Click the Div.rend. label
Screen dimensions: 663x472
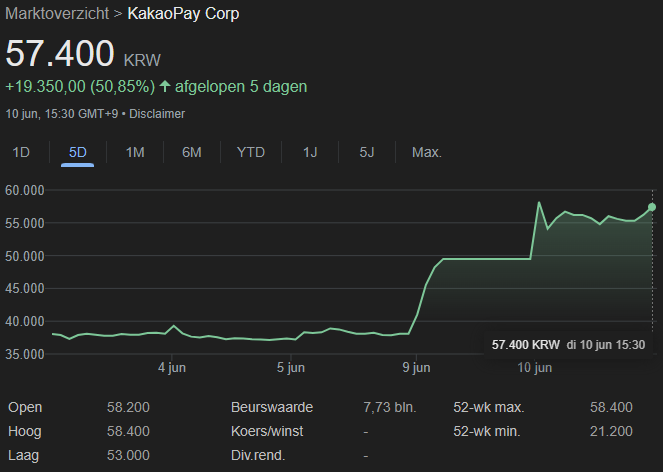pyautogui.click(x=258, y=456)
